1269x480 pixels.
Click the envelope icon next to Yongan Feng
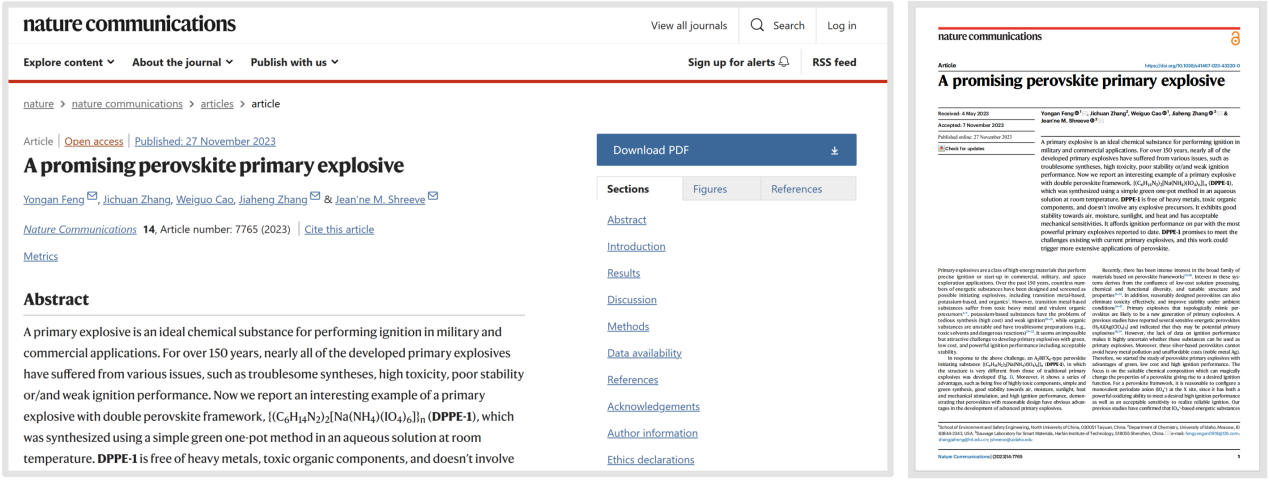[93, 196]
